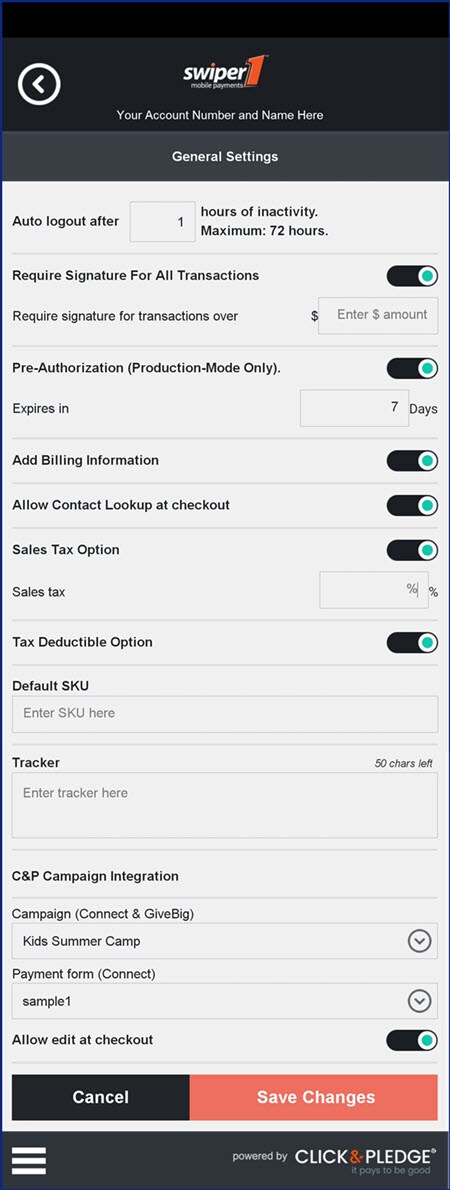450x1190 pixels.
Task: Click the Default SKU input box
Action: pyautogui.click(x=225, y=714)
